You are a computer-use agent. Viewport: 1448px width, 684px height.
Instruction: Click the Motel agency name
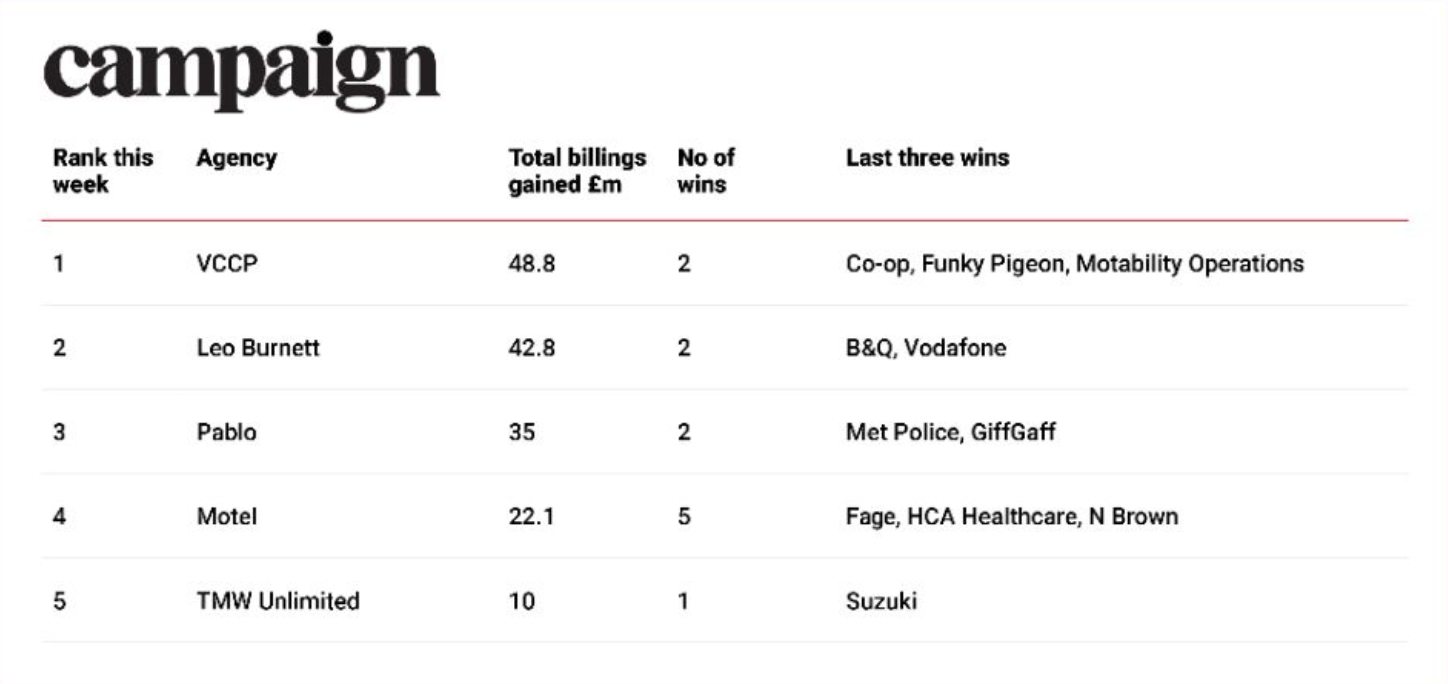[x=226, y=516]
